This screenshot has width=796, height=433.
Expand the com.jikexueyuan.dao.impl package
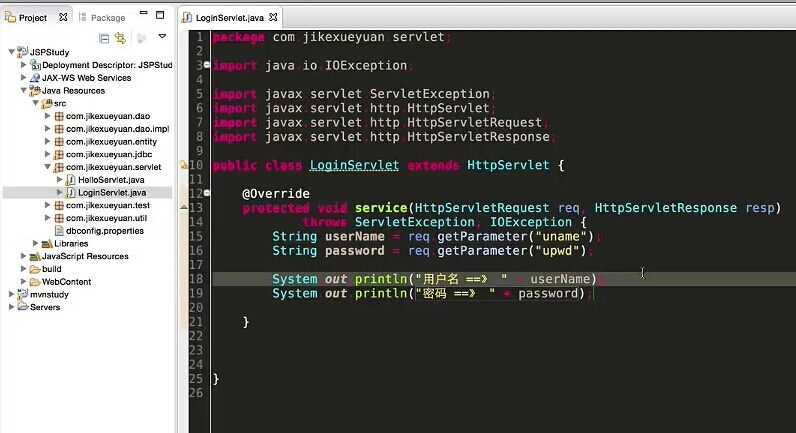click(x=48, y=128)
